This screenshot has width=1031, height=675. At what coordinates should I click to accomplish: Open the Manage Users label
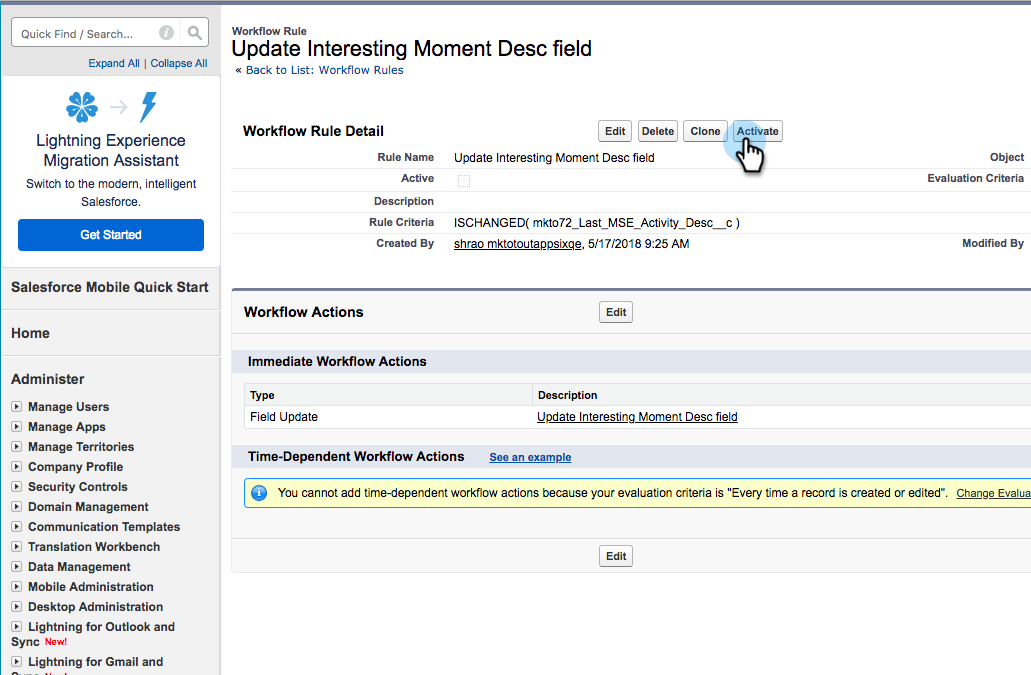68,407
